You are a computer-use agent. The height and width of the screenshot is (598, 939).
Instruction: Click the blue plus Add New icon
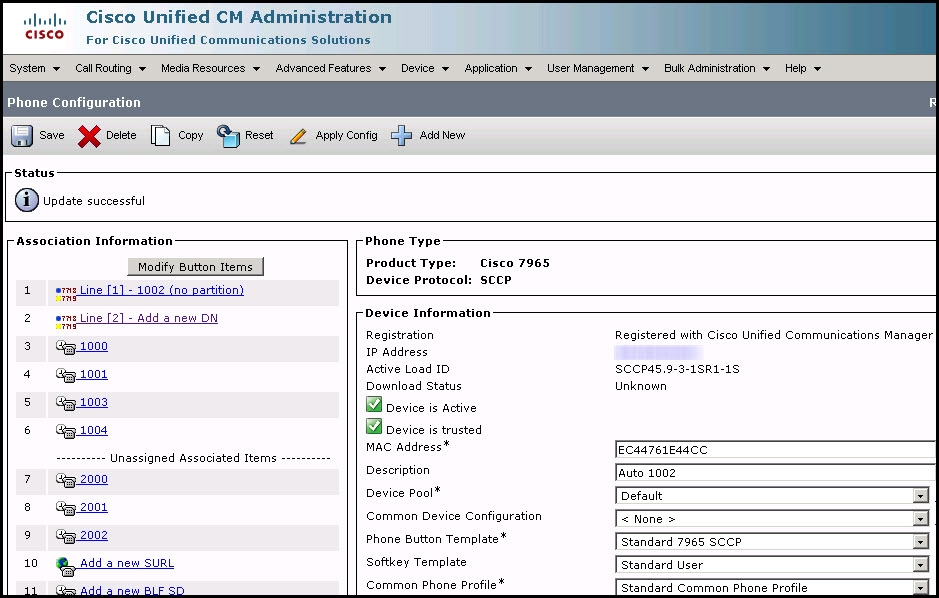tap(401, 135)
